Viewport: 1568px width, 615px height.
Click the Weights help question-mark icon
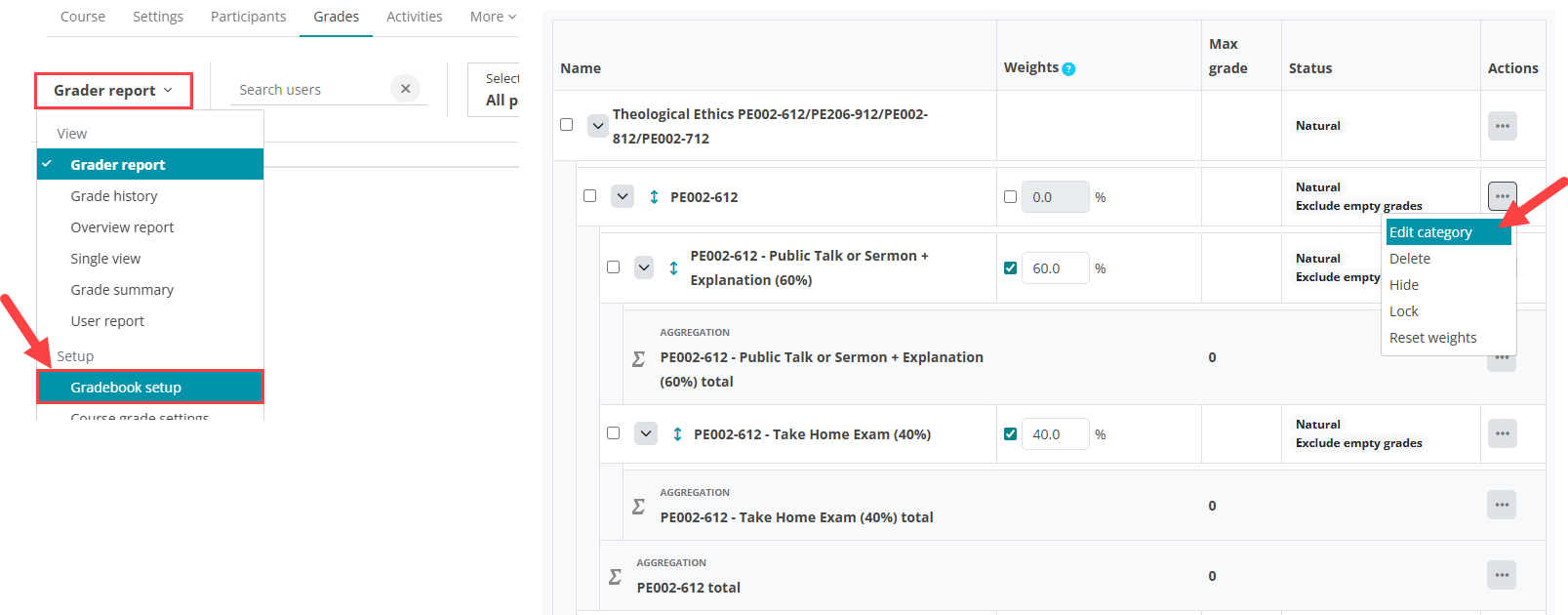pyautogui.click(x=1068, y=68)
